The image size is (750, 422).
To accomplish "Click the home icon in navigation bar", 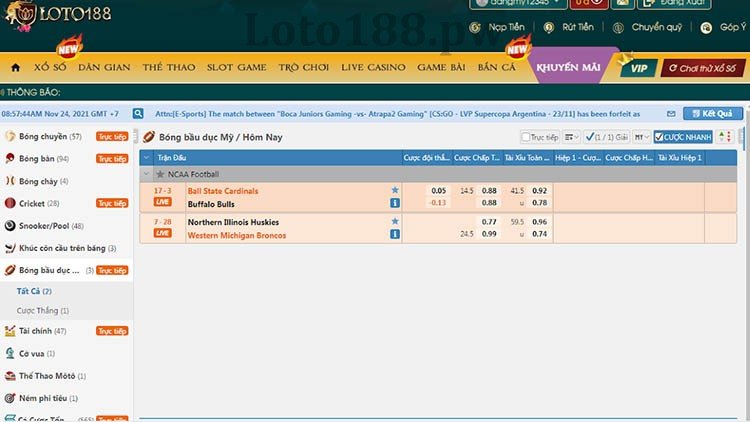I will pyautogui.click(x=15, y=67).
